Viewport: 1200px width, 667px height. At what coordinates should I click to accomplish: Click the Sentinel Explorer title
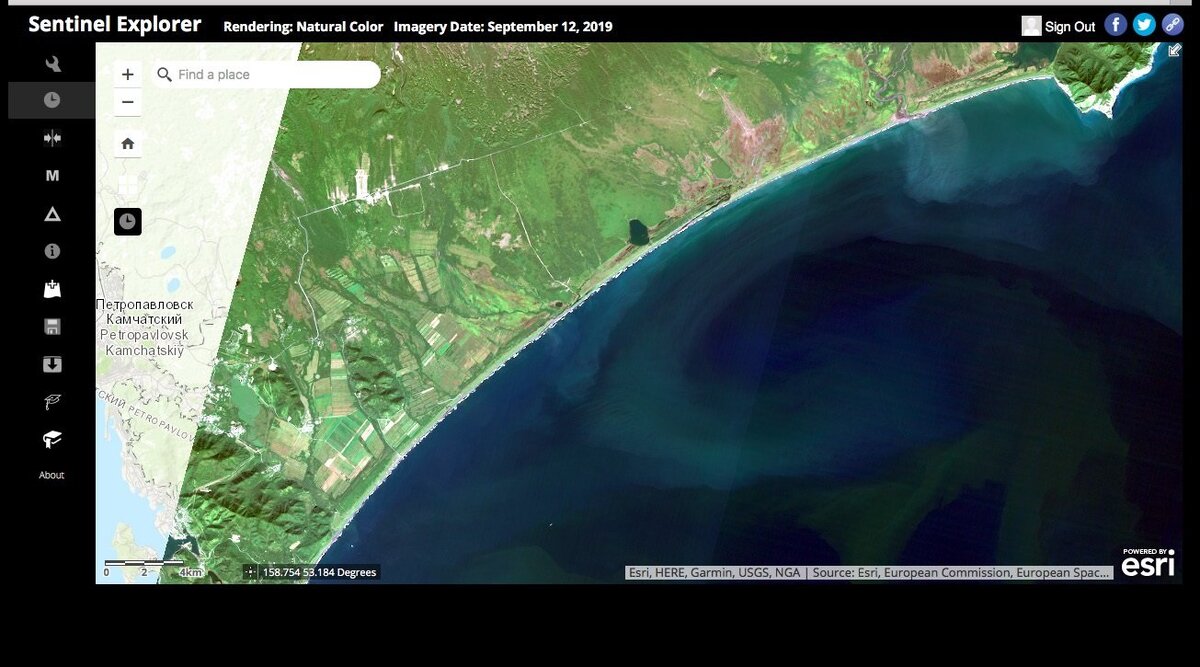(x=115, y=25)
